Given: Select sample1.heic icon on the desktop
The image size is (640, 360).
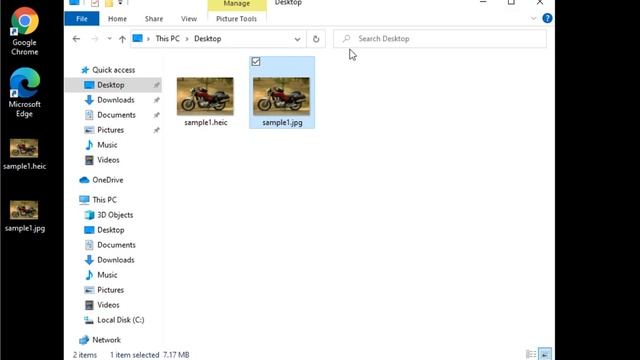Looking at the screenshot, I should point(24,154).
